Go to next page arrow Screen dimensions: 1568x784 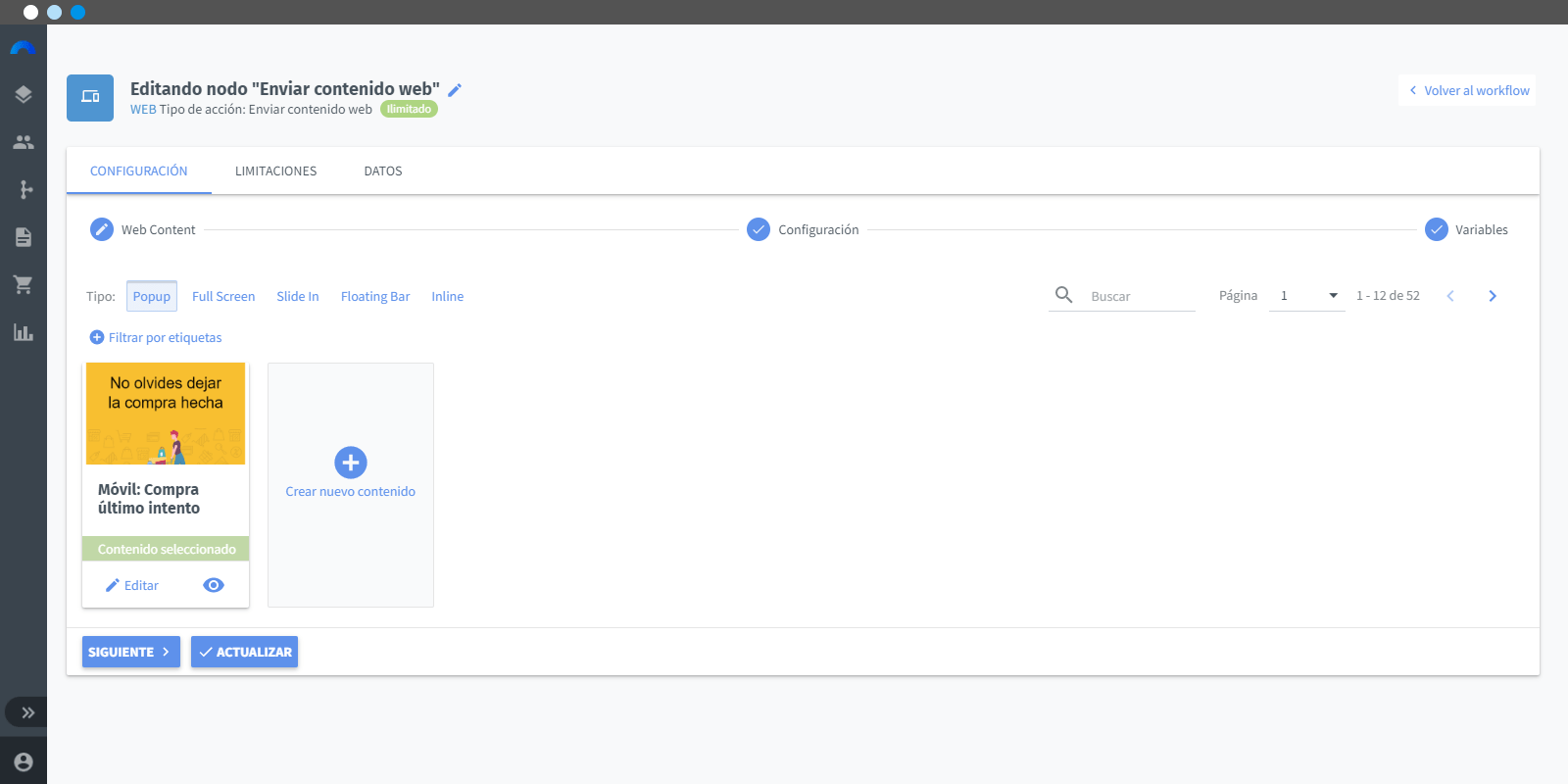(x=1493, y=296)
